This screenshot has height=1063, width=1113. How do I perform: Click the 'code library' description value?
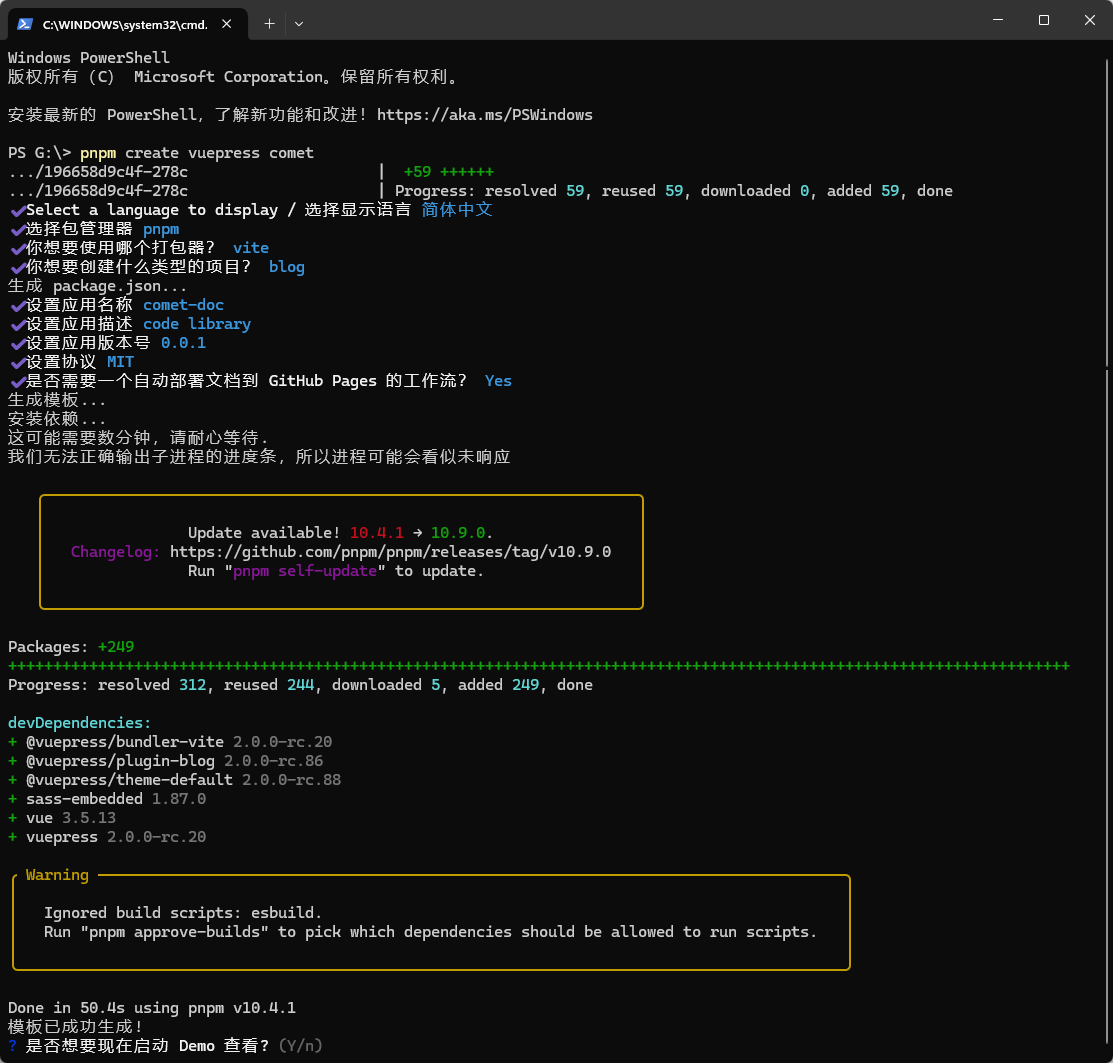click(x=197, y=324)
